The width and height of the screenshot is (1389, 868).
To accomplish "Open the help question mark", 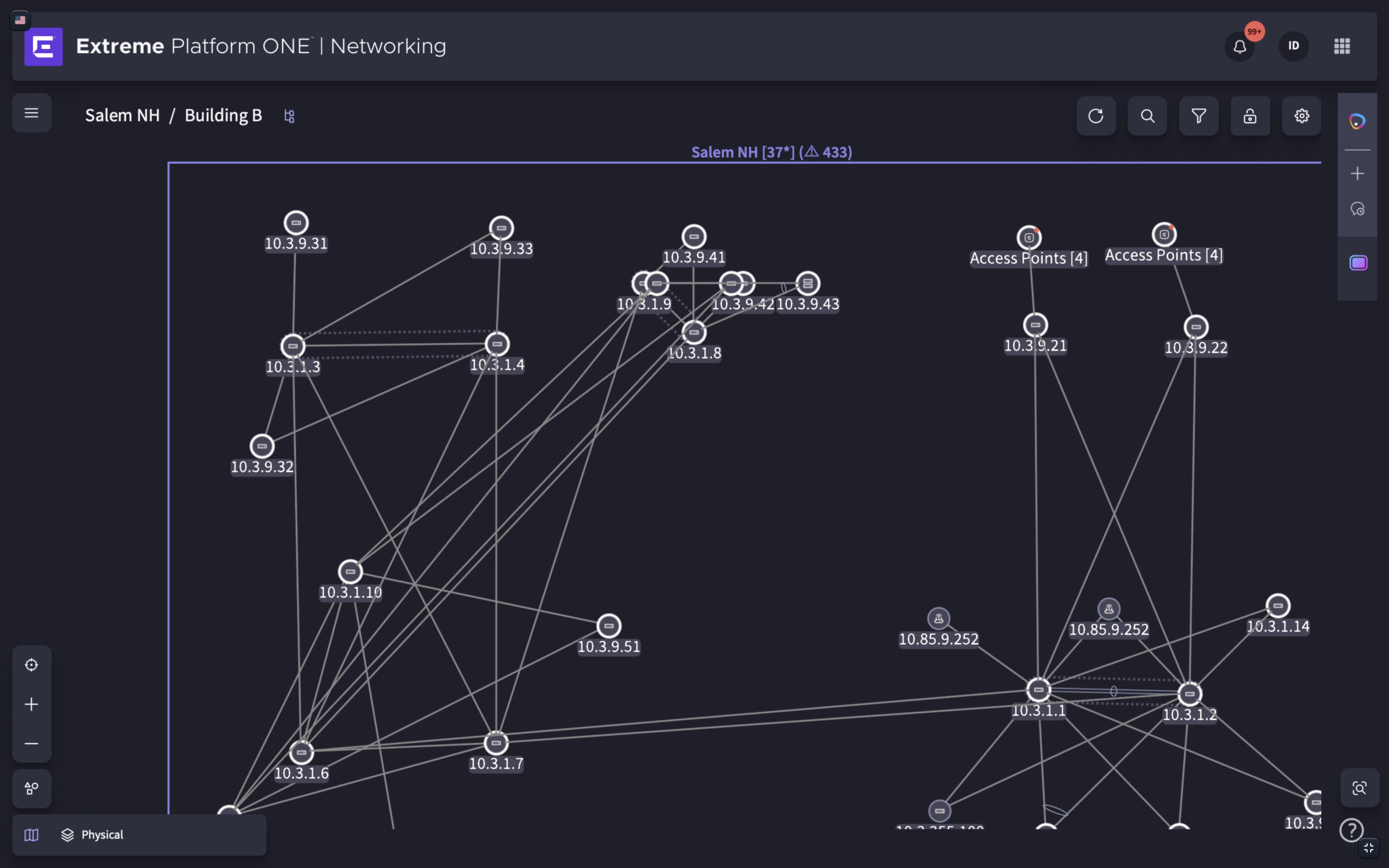I will [x=1351, y=829].
